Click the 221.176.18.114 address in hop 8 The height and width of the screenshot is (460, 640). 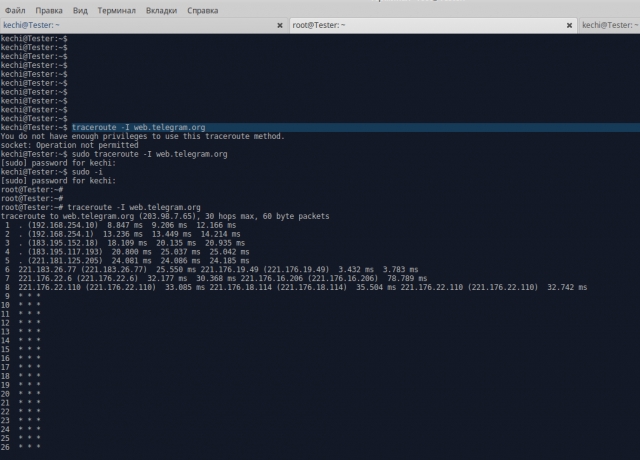click(240, 287)
